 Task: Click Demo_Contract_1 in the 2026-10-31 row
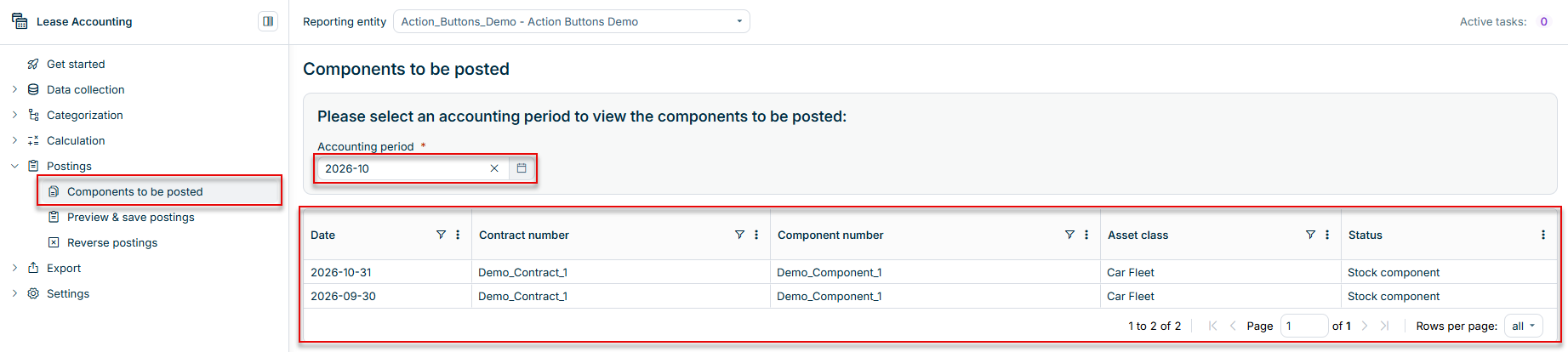click(x=522, y=272)
